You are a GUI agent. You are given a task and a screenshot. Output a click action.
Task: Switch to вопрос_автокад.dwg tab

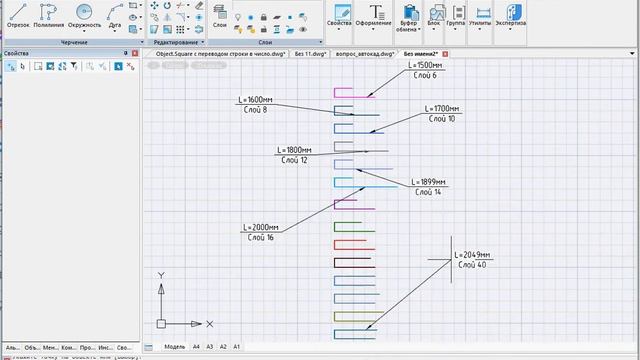coord(365,54)
